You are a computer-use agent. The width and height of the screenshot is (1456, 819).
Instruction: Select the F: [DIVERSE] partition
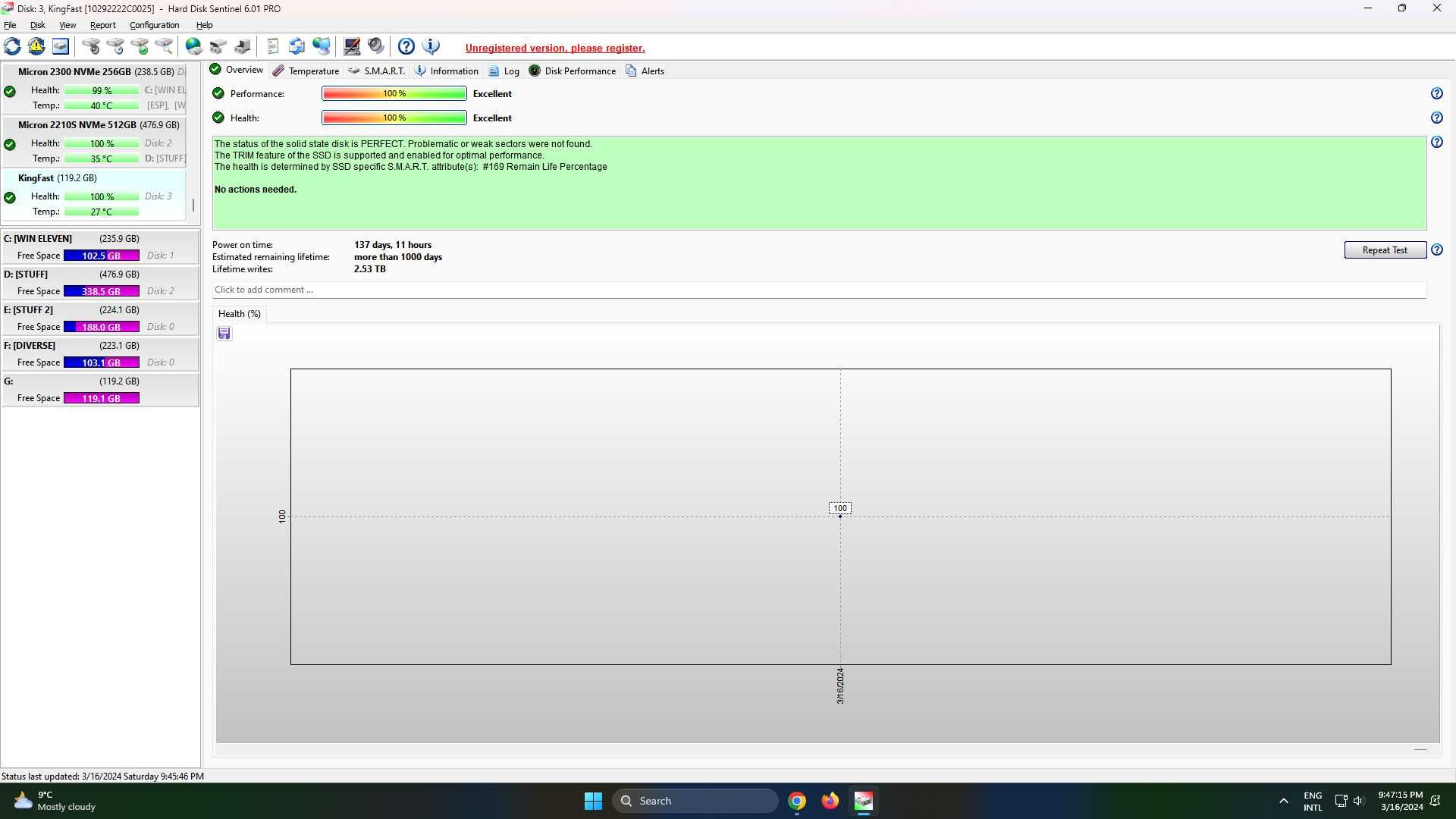[x=100, y=354]
